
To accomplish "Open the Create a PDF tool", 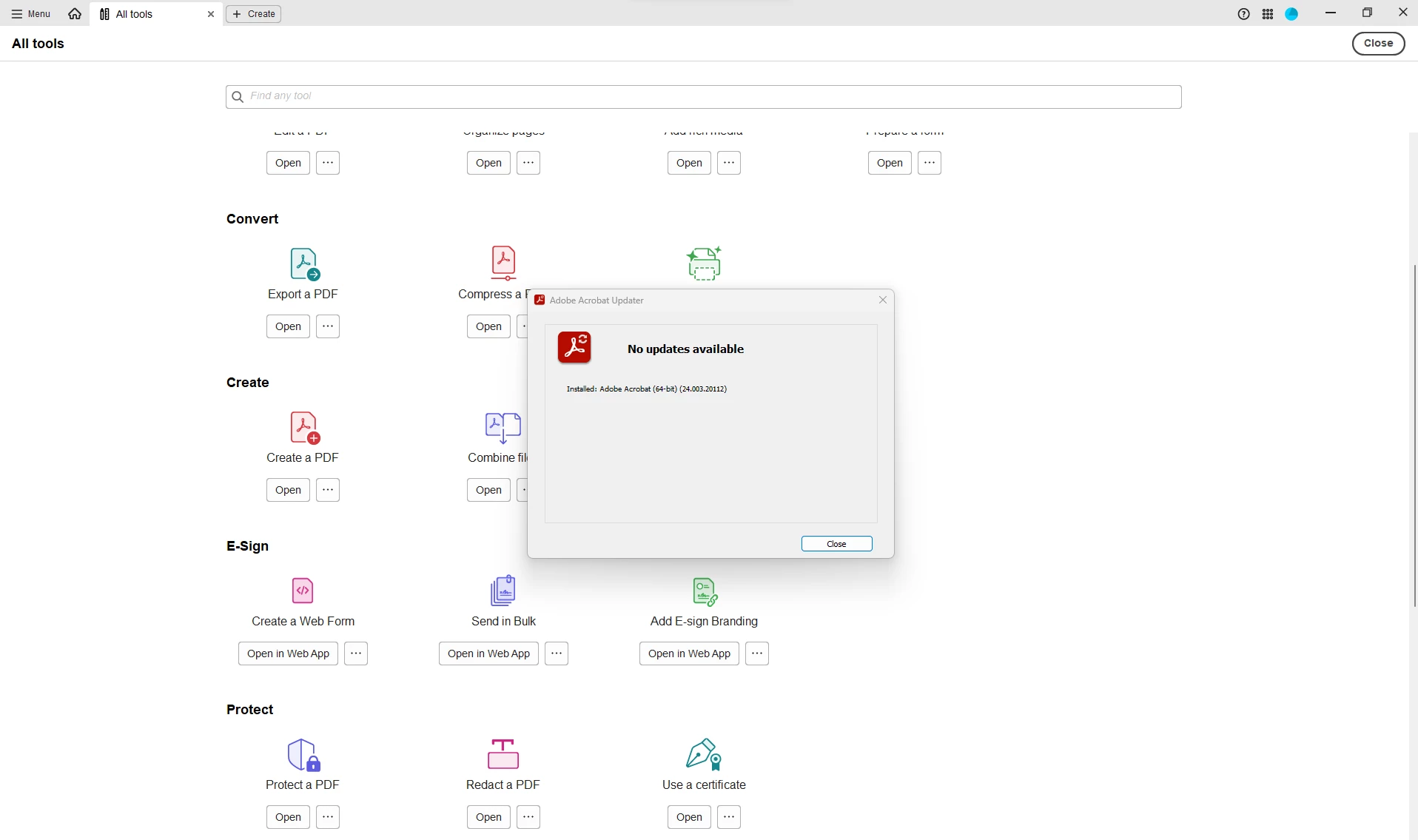I will [x=288, y=490].
